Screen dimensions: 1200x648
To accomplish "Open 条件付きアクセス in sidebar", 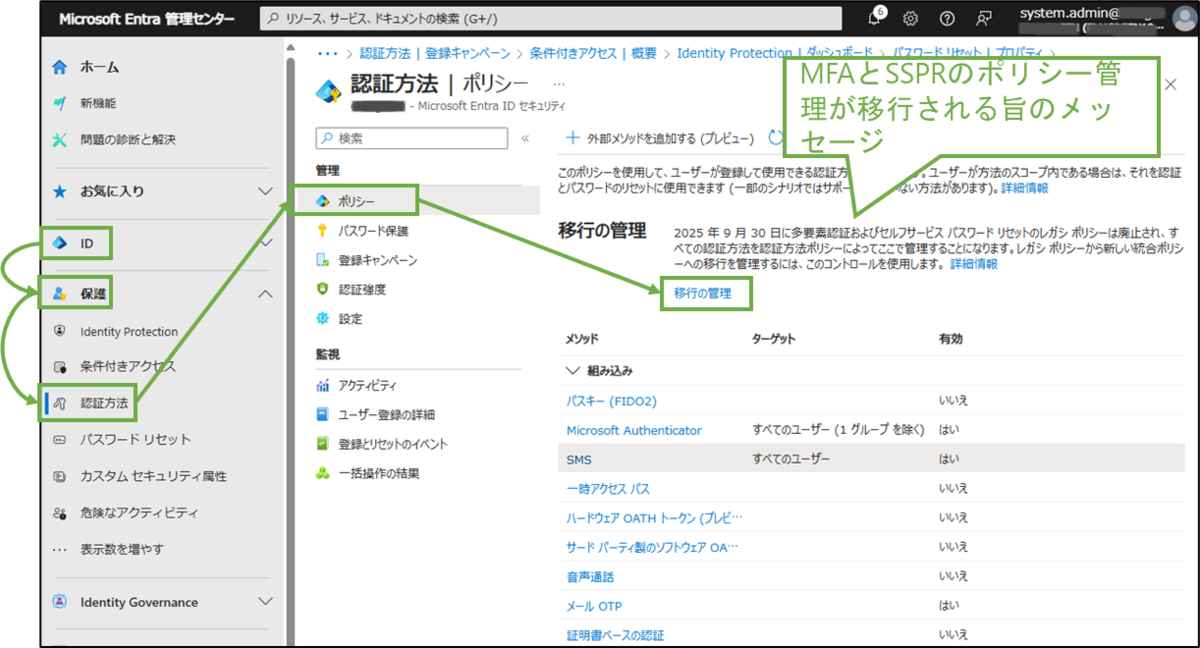I will tap(128, 366).
